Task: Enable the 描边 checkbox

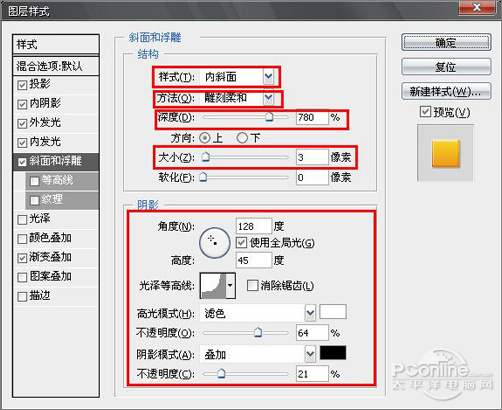Action: [x=22, y=297]
